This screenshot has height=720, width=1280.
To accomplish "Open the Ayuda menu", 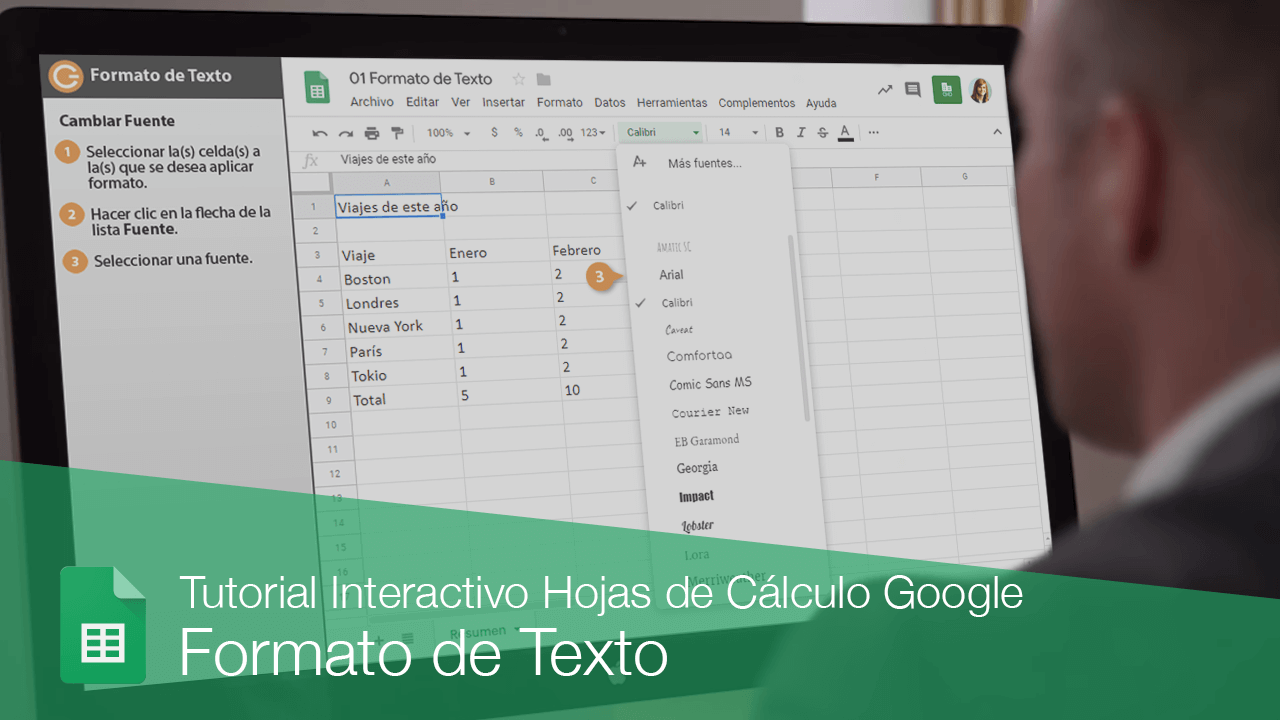I will [821, 103].
